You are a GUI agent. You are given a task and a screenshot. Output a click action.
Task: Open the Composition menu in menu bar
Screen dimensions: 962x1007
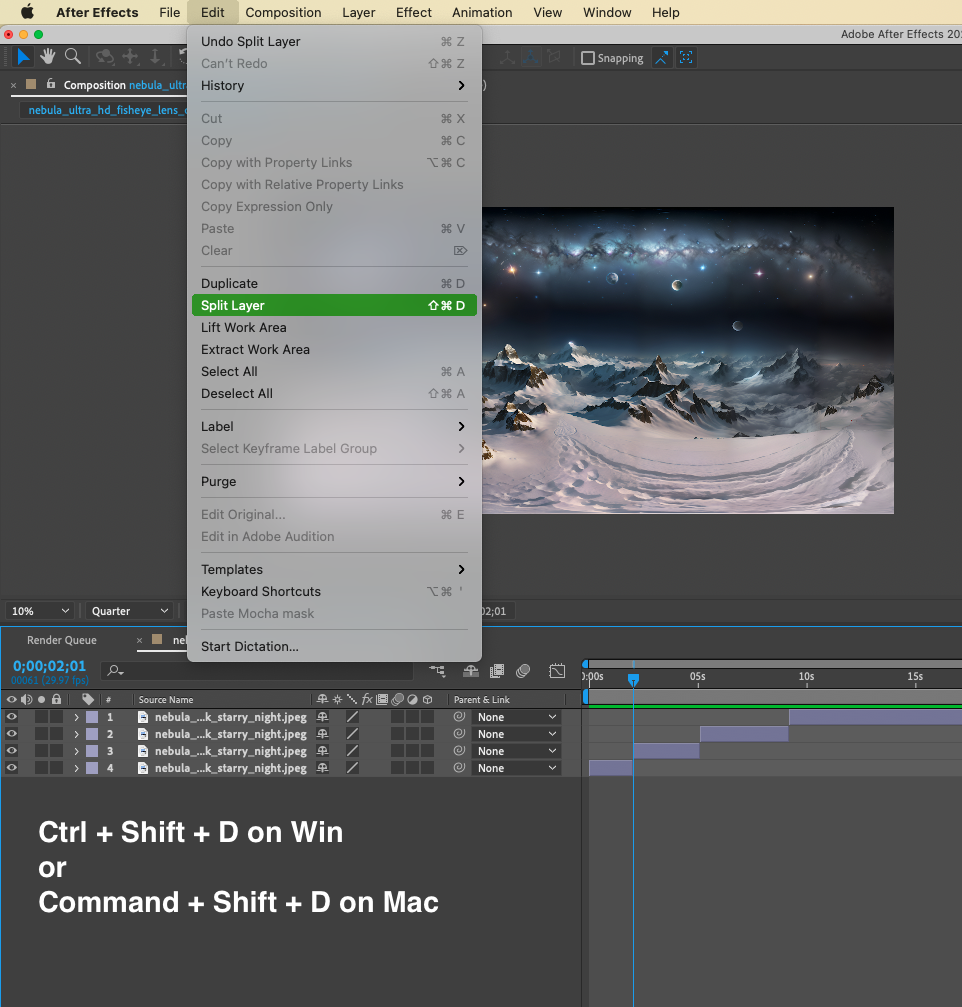283,13
